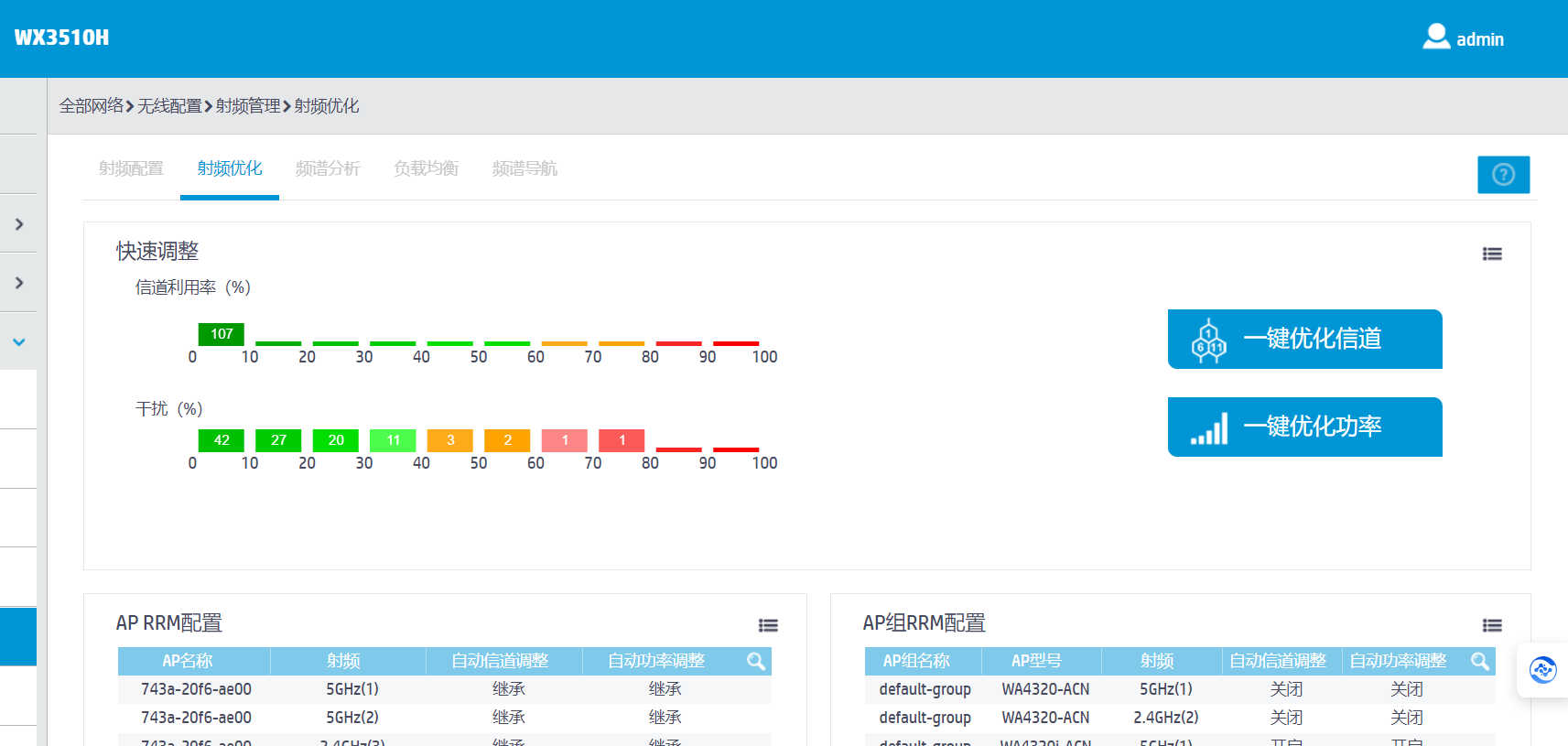Viewport: 1568px width, 746px height.
Task: Click 自动功率调整 header in AP组RRM配置 table
Action: [x=1398, y=661]
